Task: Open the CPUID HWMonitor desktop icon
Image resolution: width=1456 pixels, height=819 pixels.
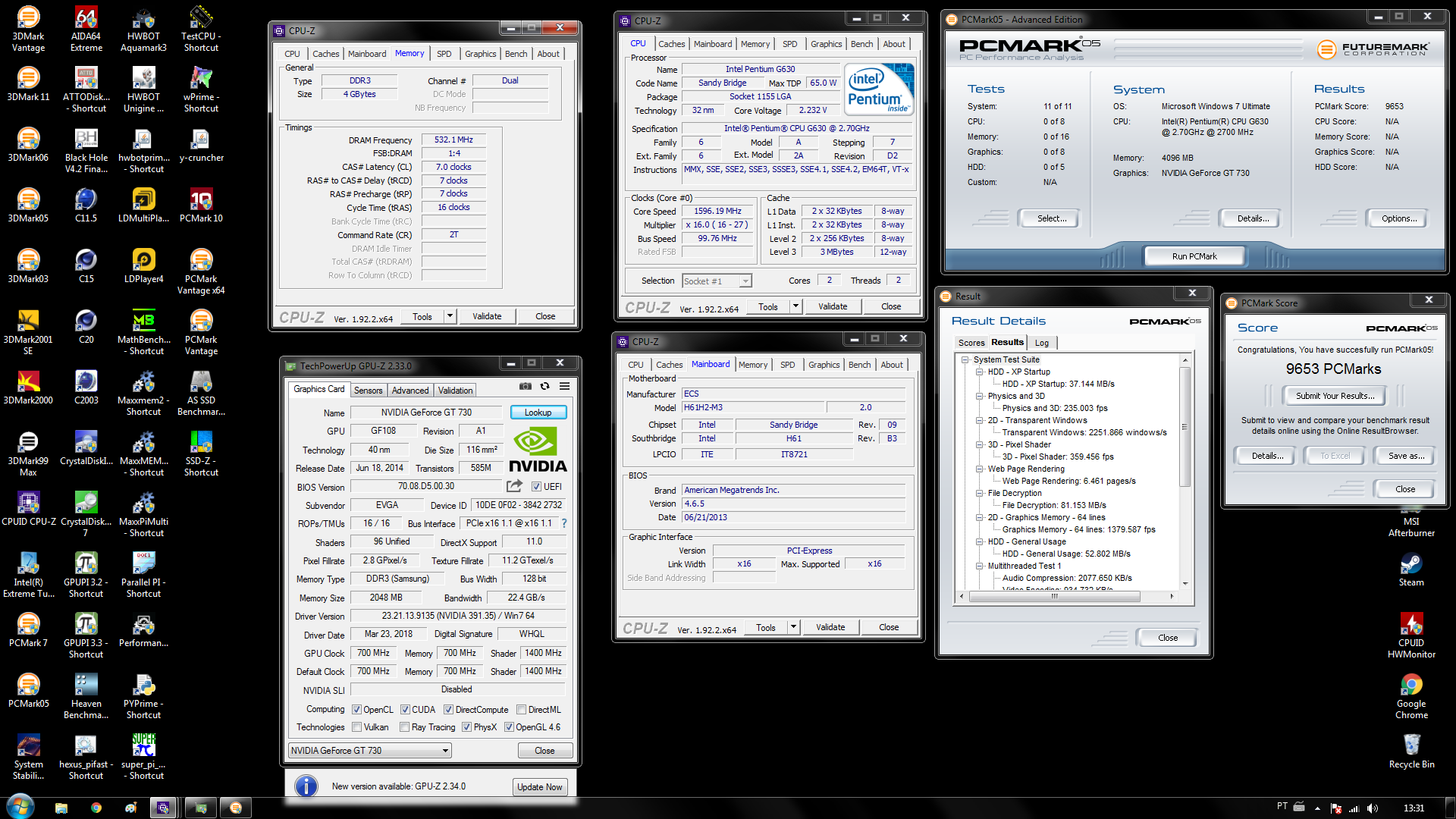Action: pyautogui.click(x=1411, y=635)
